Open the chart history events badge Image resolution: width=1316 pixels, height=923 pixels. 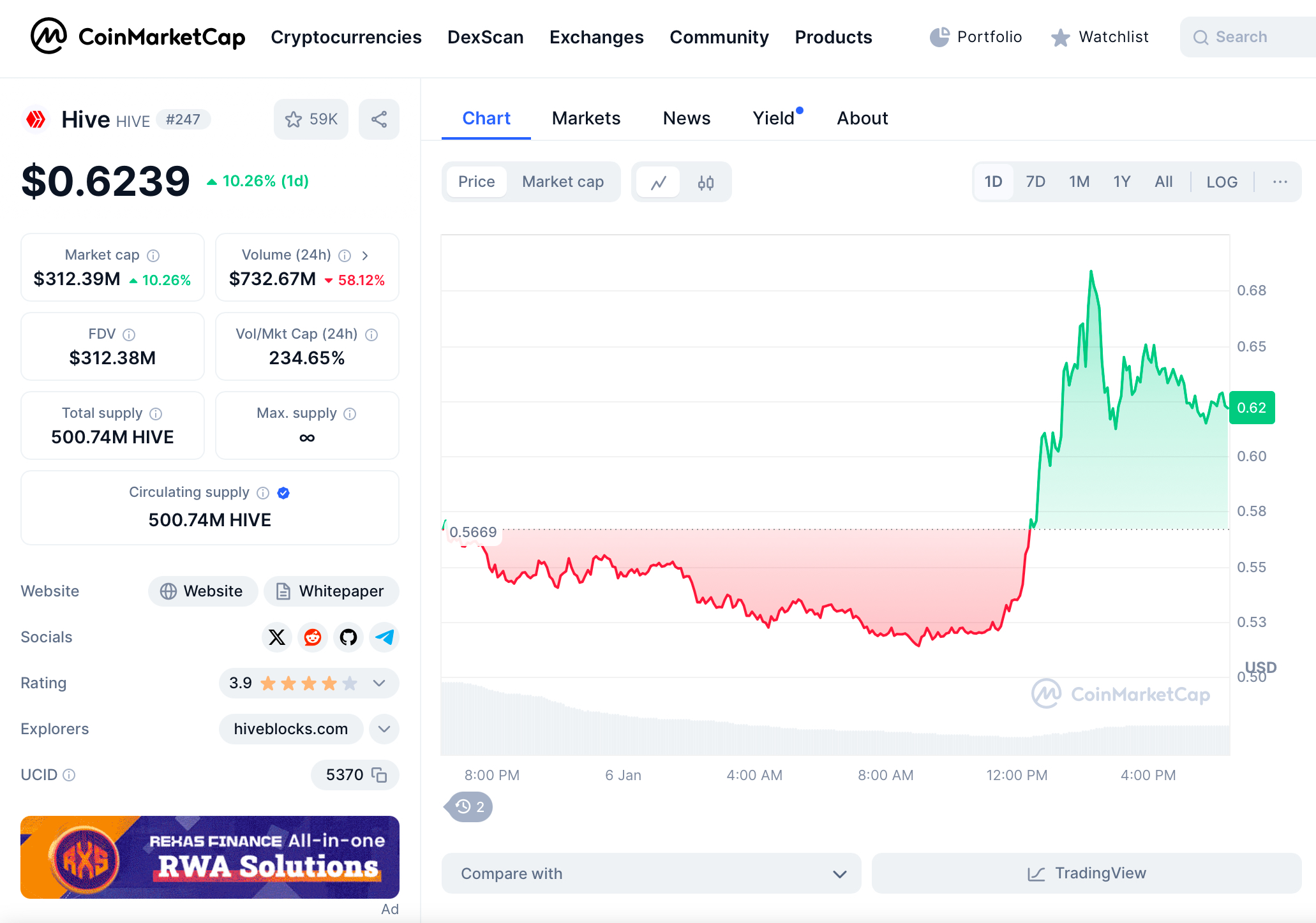[469, 807]
